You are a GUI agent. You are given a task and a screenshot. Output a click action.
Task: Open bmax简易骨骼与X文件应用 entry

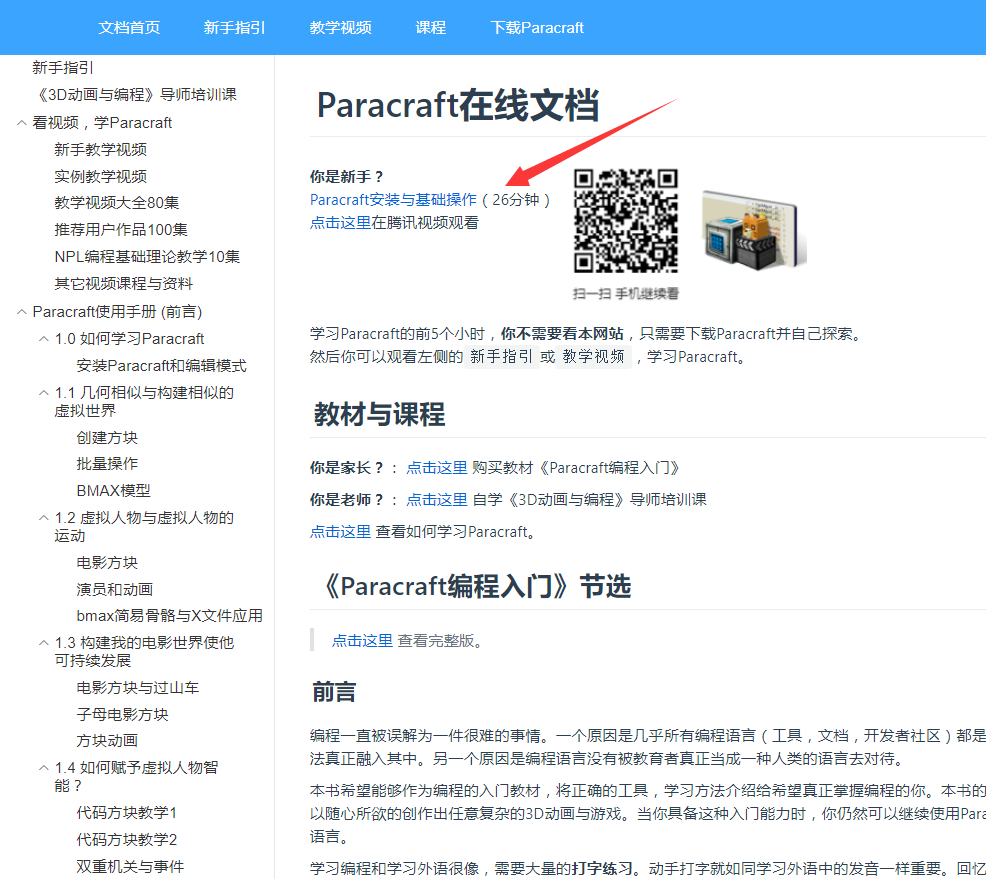coord(169,616)
